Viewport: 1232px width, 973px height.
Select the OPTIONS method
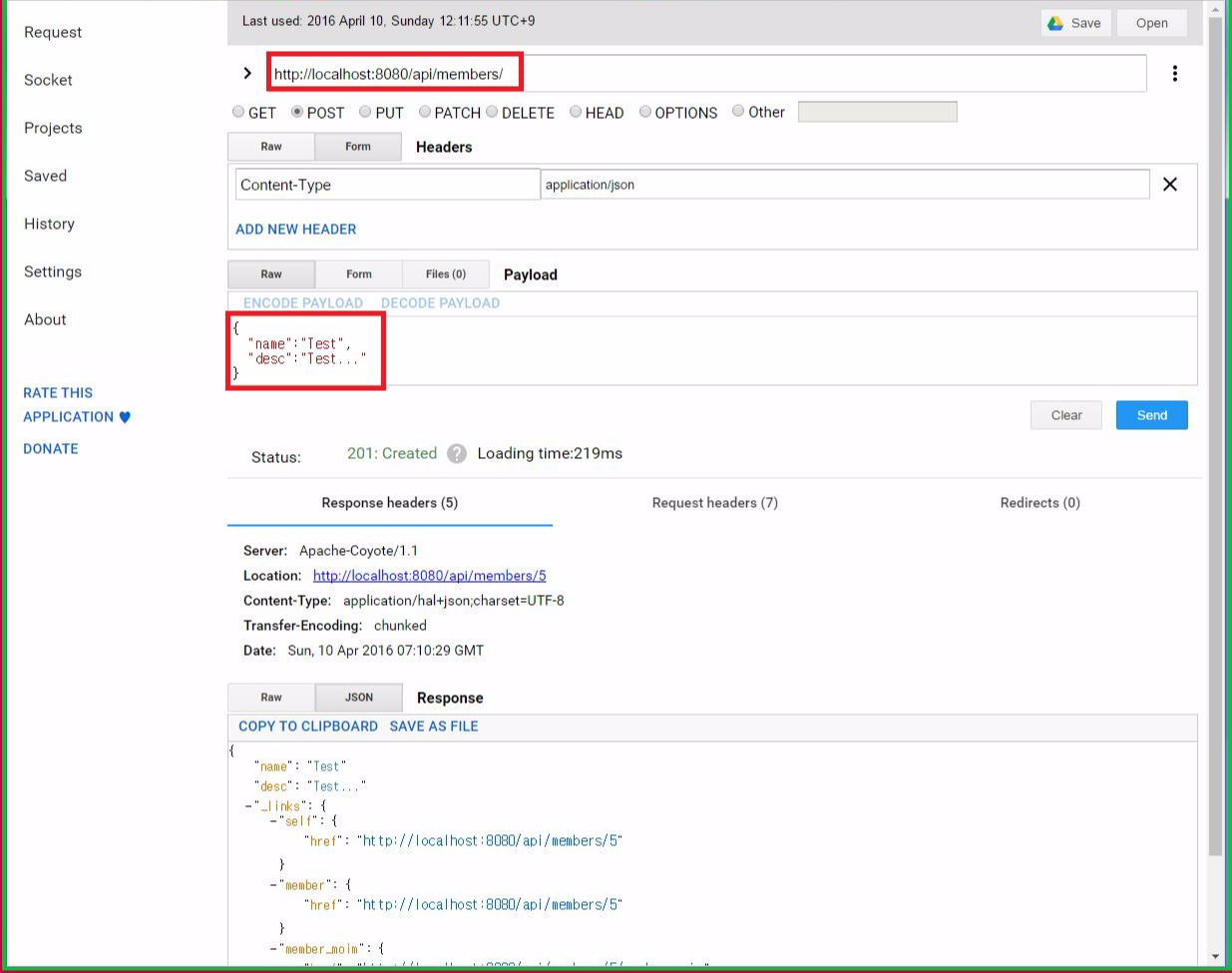point(645,112)
